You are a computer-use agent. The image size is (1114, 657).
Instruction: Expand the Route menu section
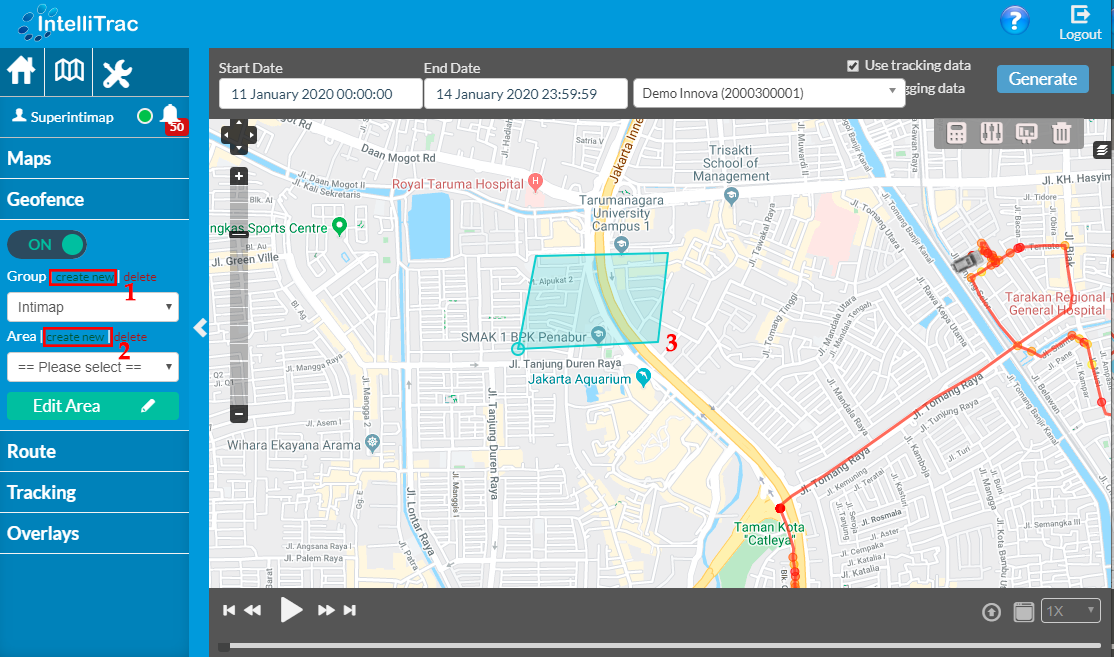coord(32,451)
